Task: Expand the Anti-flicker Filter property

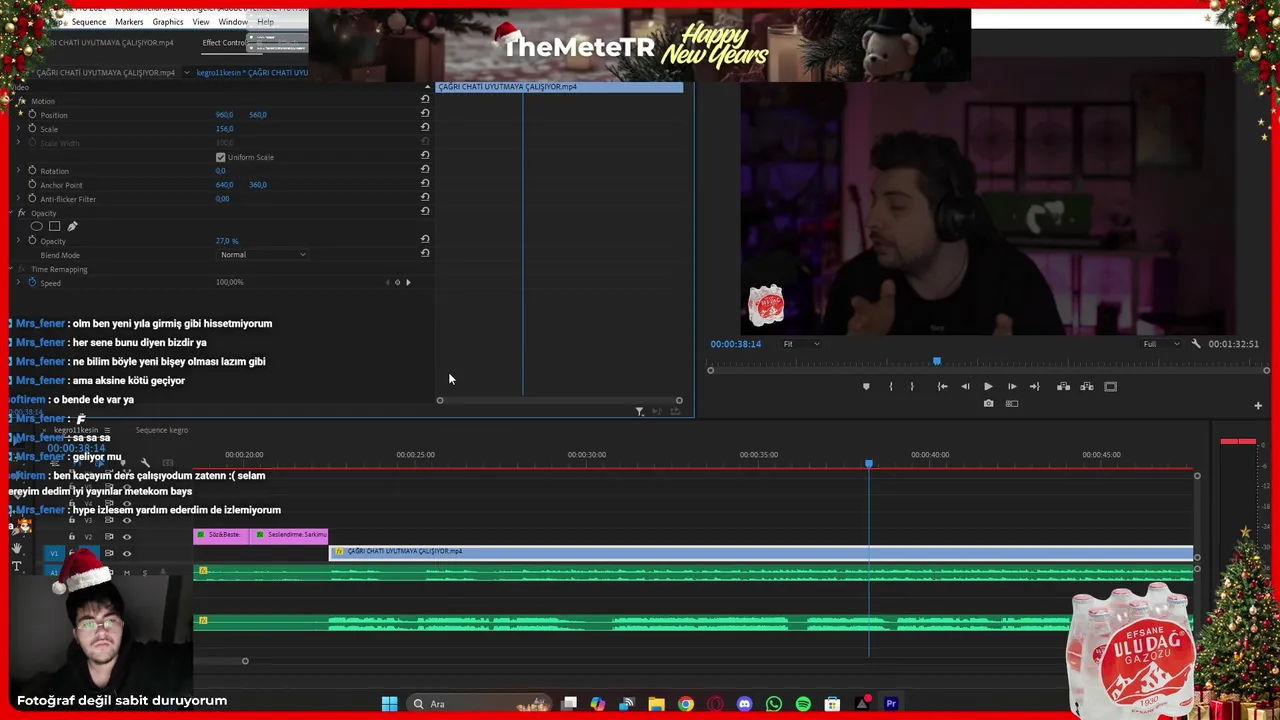Action: tap(18, 199)
